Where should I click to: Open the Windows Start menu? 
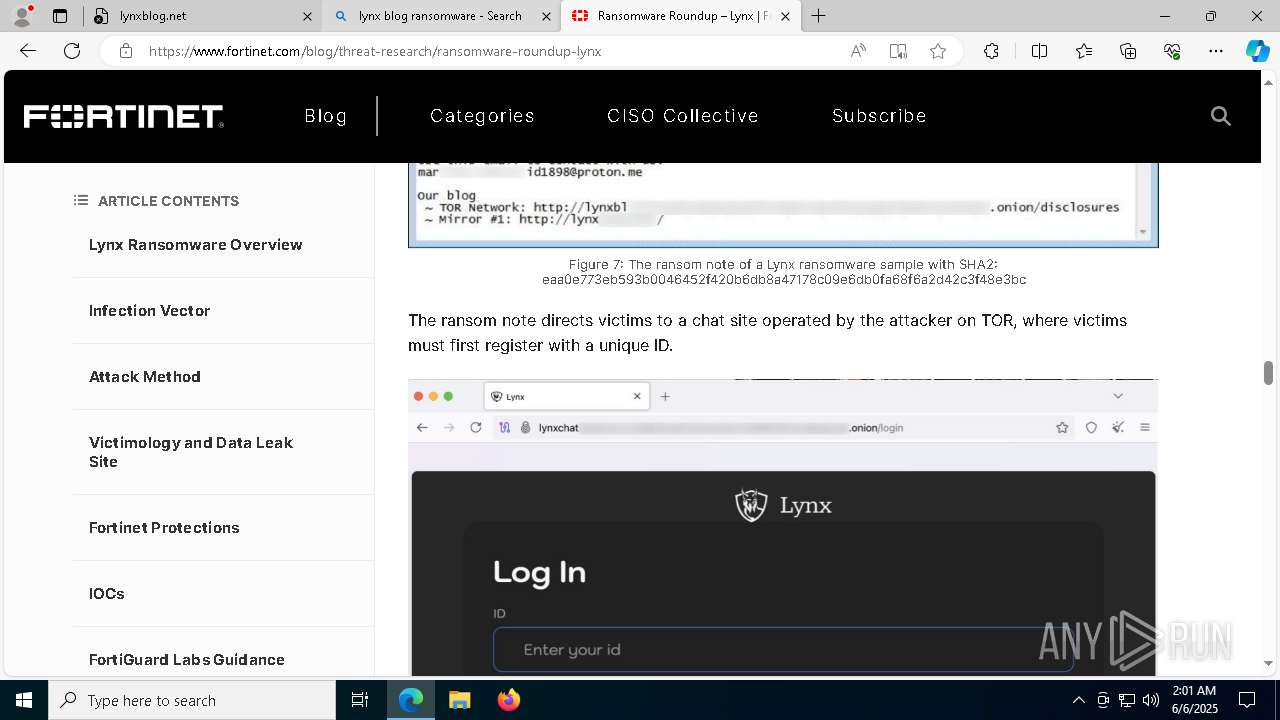coord(24,700)
